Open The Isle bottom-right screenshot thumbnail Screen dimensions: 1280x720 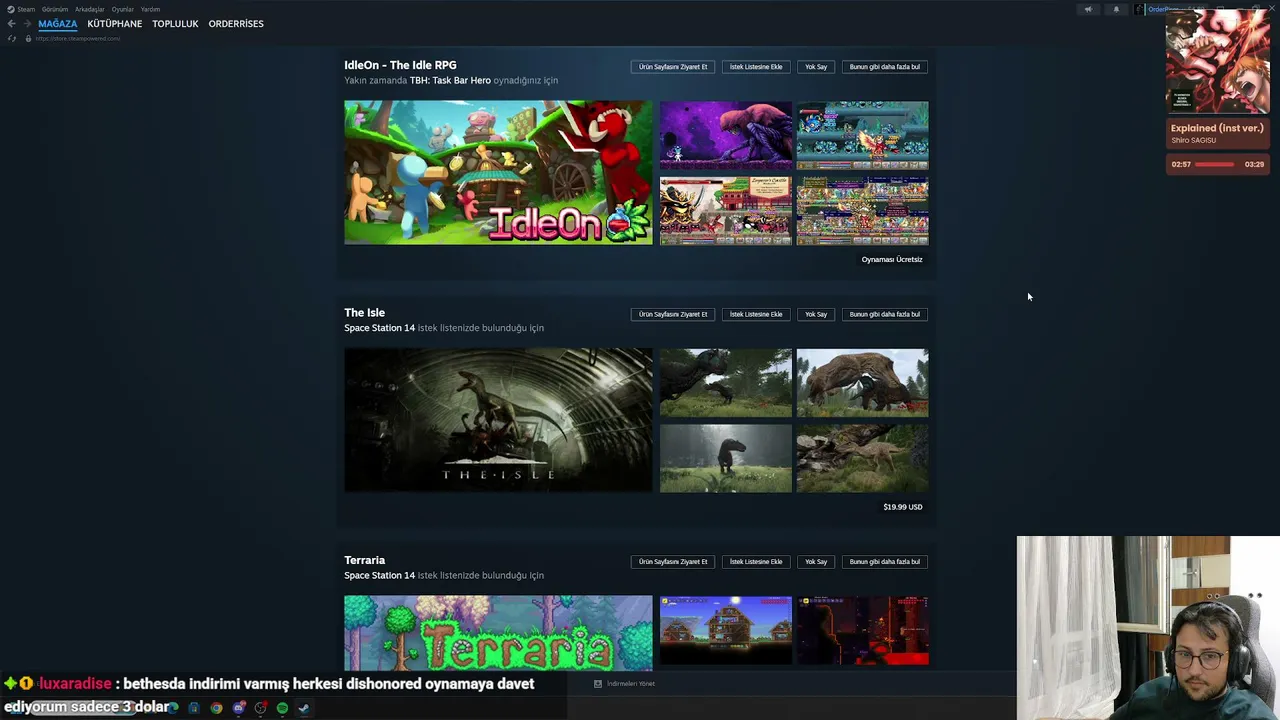point(862,458)
